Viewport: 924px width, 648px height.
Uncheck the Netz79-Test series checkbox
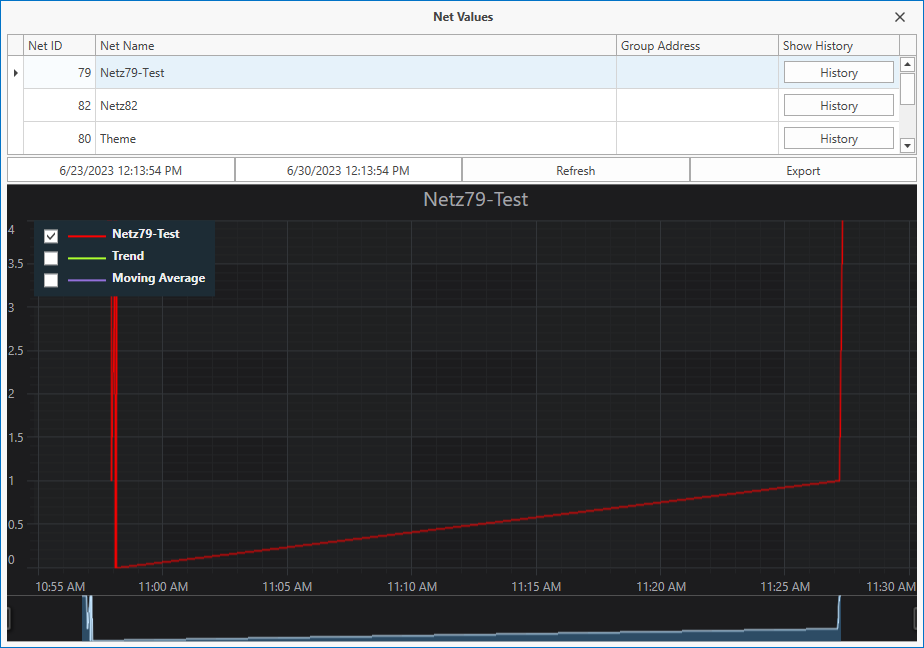pos(51,236)
